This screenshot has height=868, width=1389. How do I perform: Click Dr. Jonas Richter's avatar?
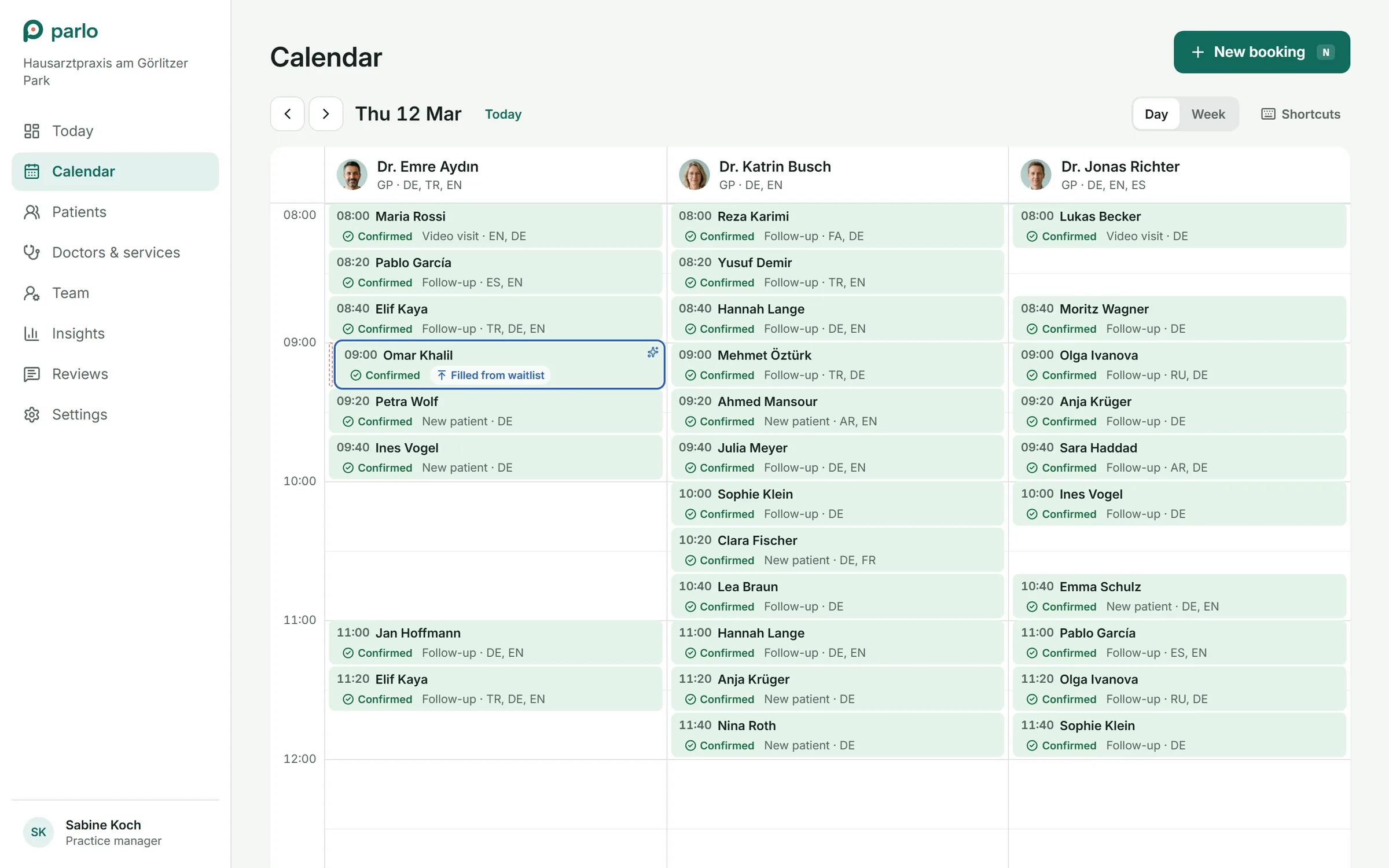[x=1036, y=174]
